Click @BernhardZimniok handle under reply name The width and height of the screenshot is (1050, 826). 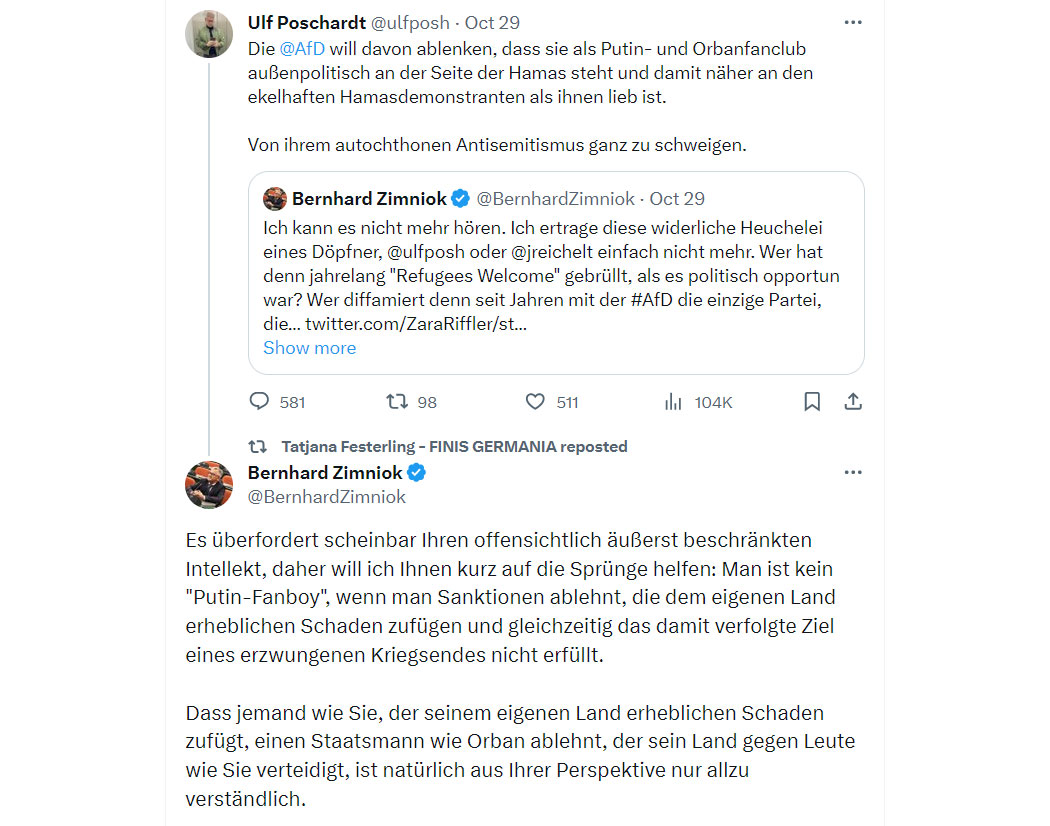[x=327, y=497]
